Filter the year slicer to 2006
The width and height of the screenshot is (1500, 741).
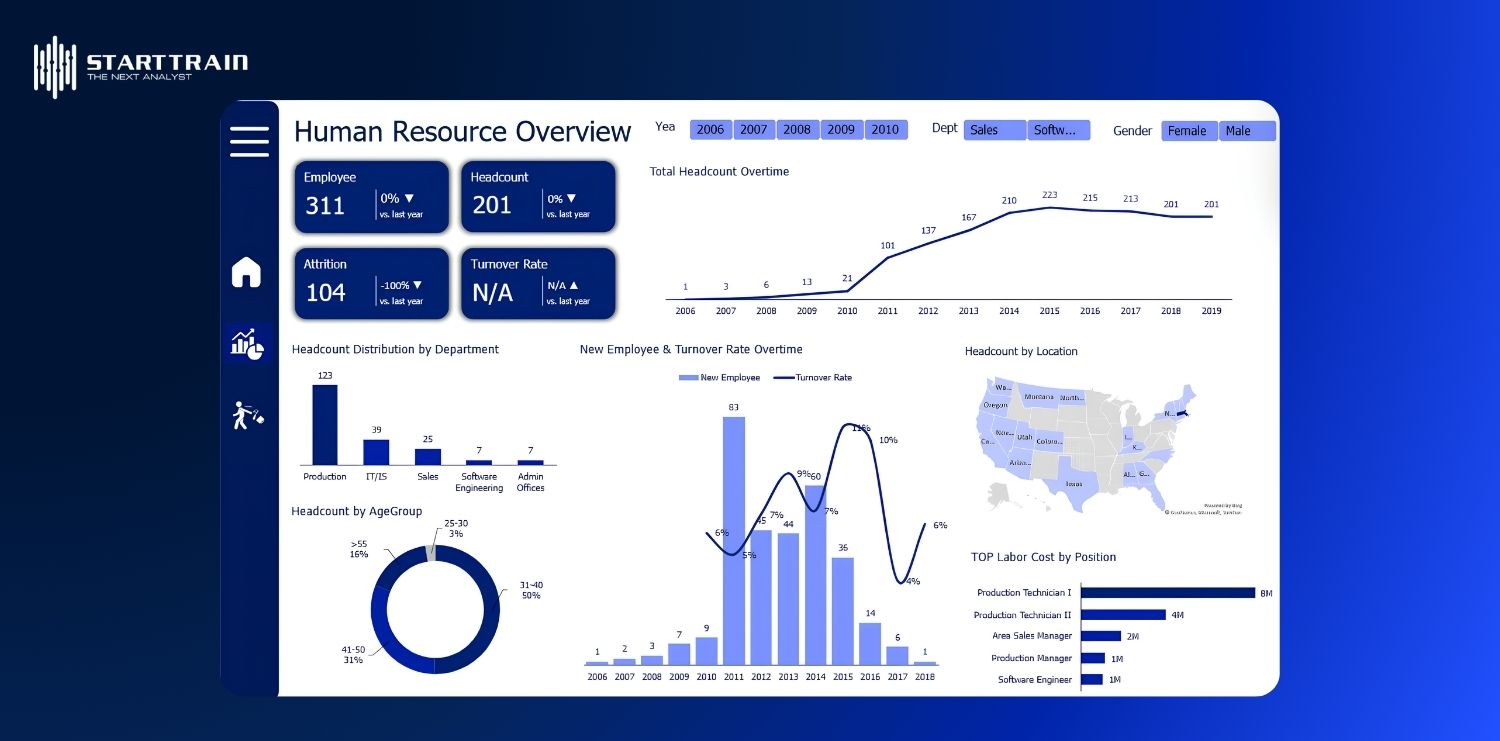[710, 130]
